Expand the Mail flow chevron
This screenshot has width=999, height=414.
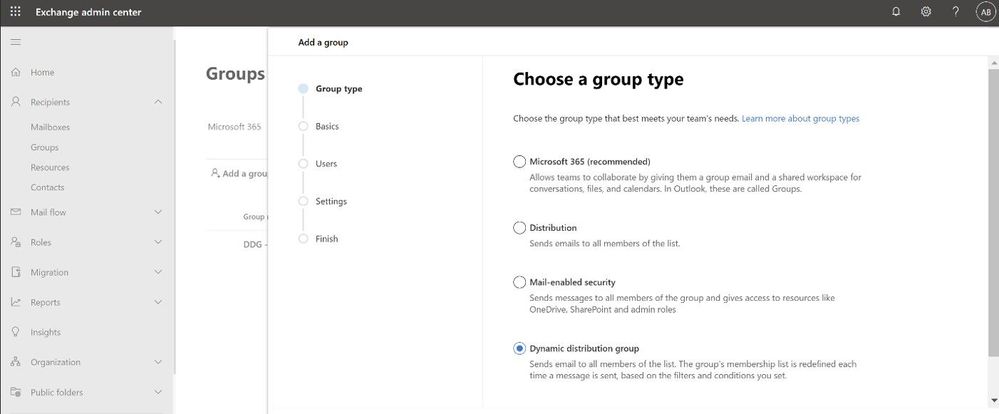[x=158, y=212]
